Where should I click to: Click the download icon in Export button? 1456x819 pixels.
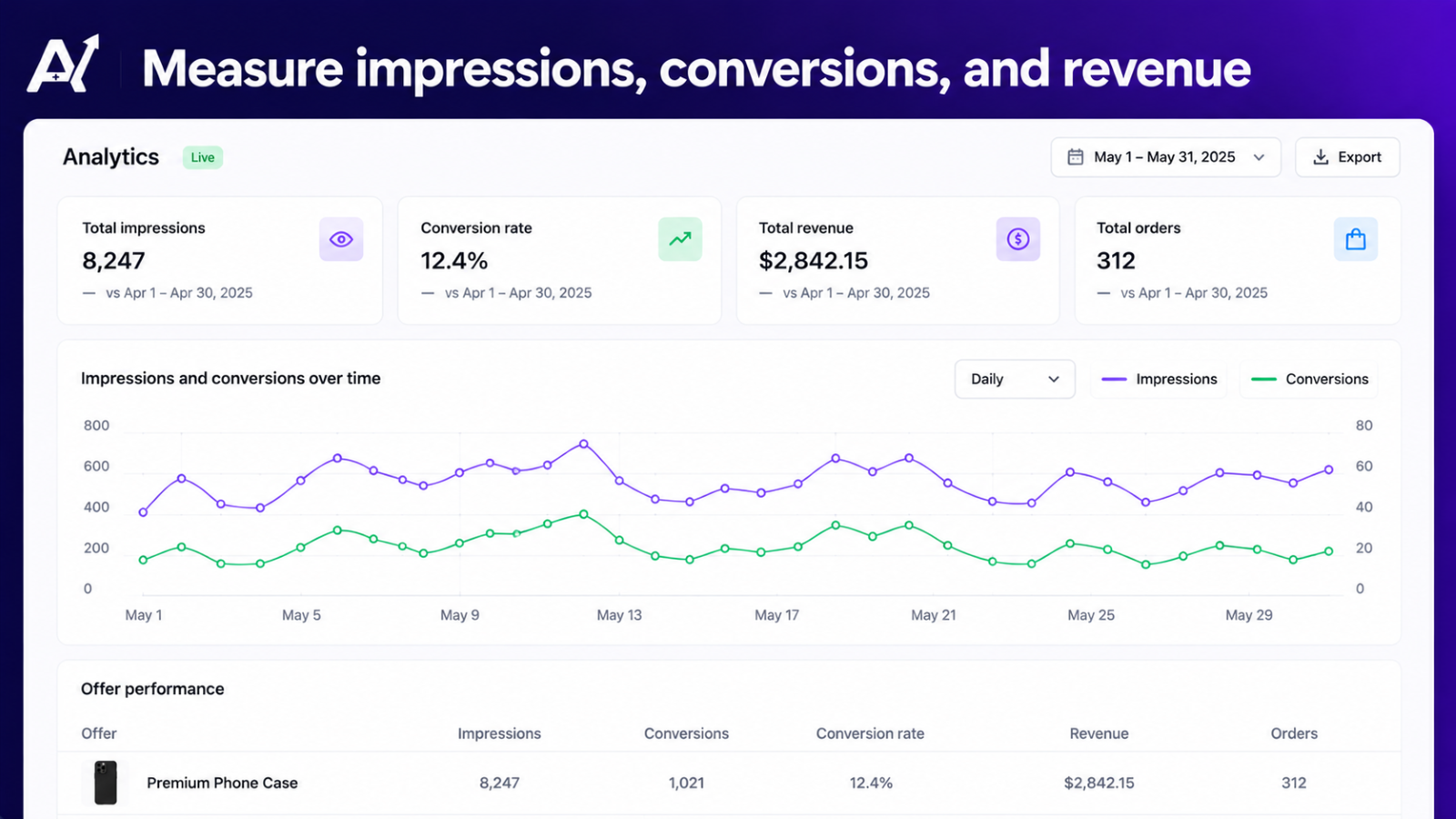point(1320,157)
